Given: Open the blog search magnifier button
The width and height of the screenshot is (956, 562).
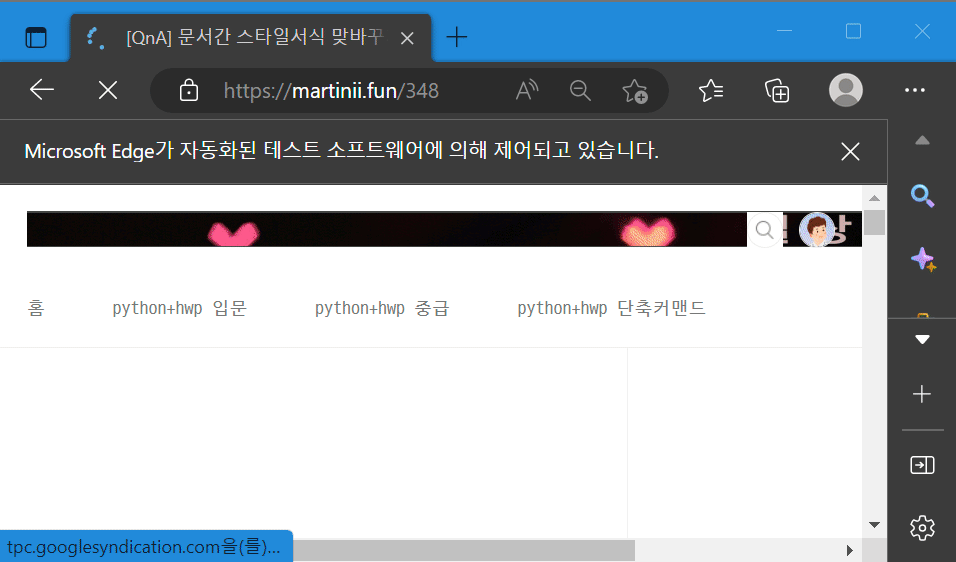Looking at the screenshot, I should click(x=765, y=230).
